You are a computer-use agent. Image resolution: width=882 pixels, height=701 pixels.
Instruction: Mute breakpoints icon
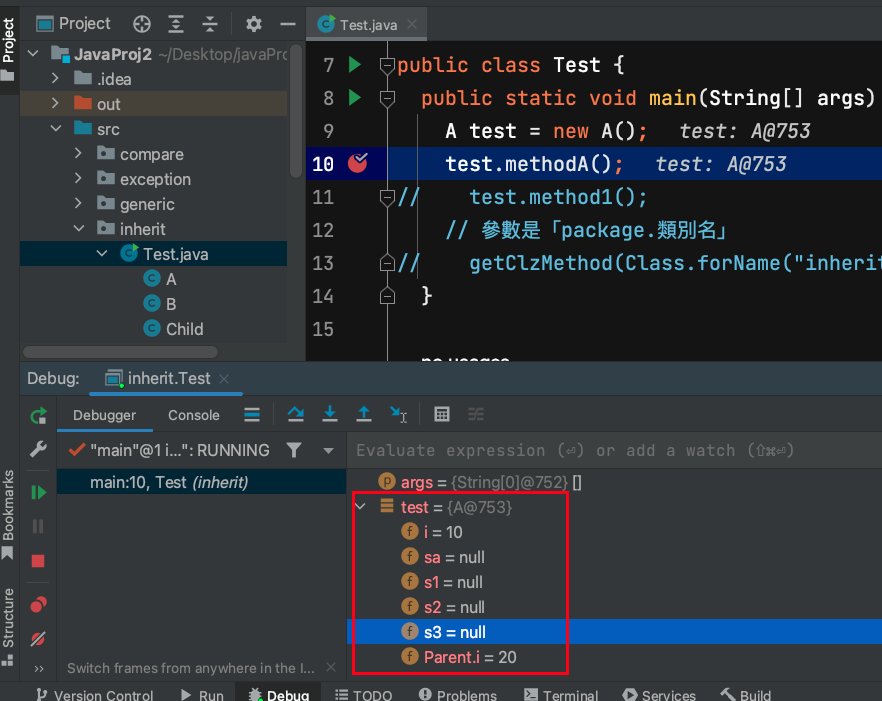[x=38, y=639]
